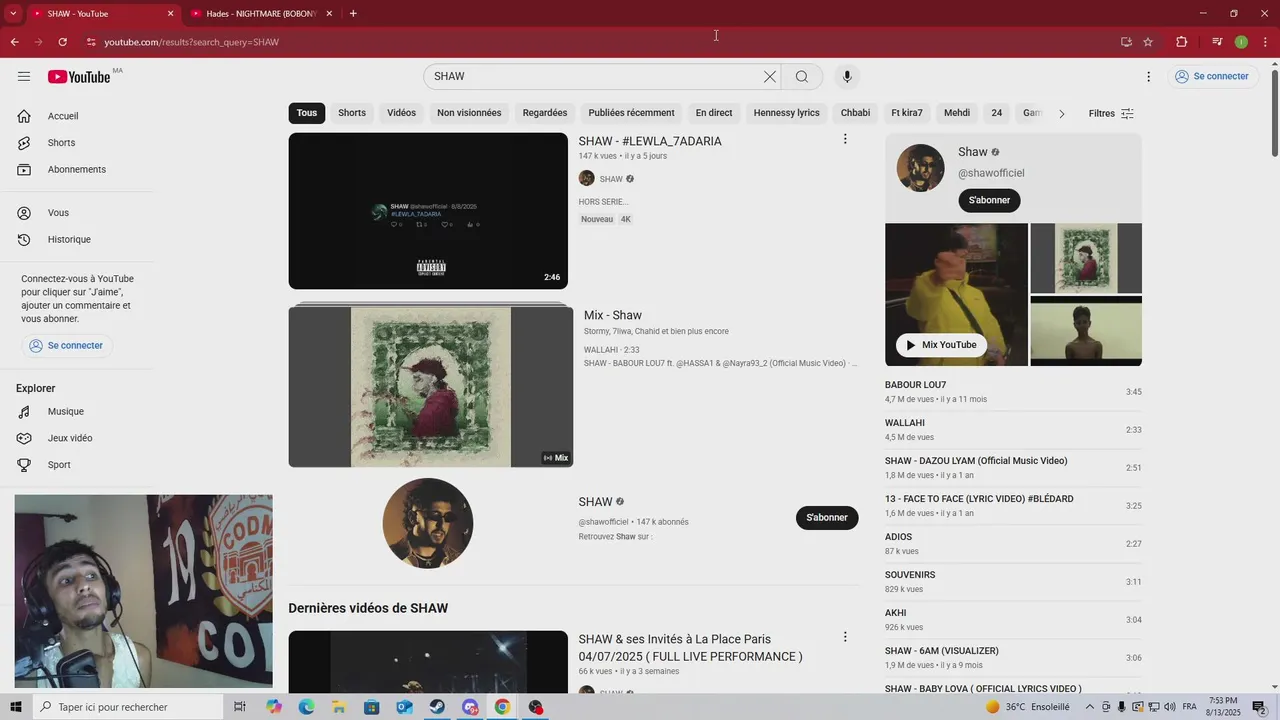The height and width of the screenshot is (720, 1280).
Task: Select the Tous filter chip
Action: (x=307, y=113)
